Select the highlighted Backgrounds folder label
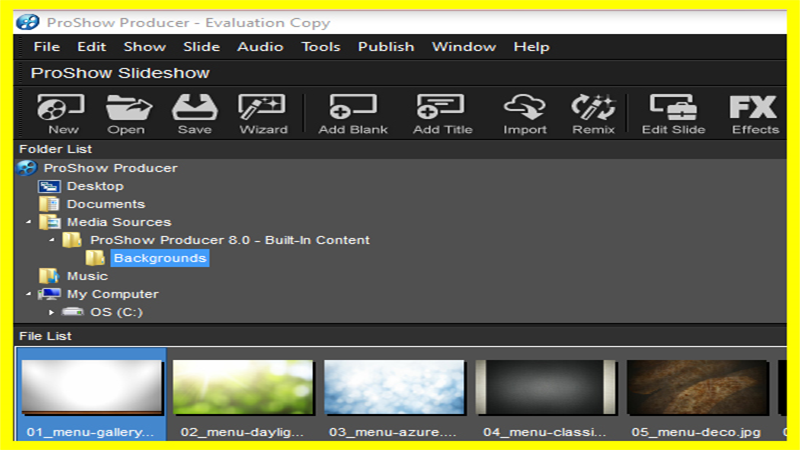Image resolution: width=800 pixels, height=450 pixels. tap(160, 258)
